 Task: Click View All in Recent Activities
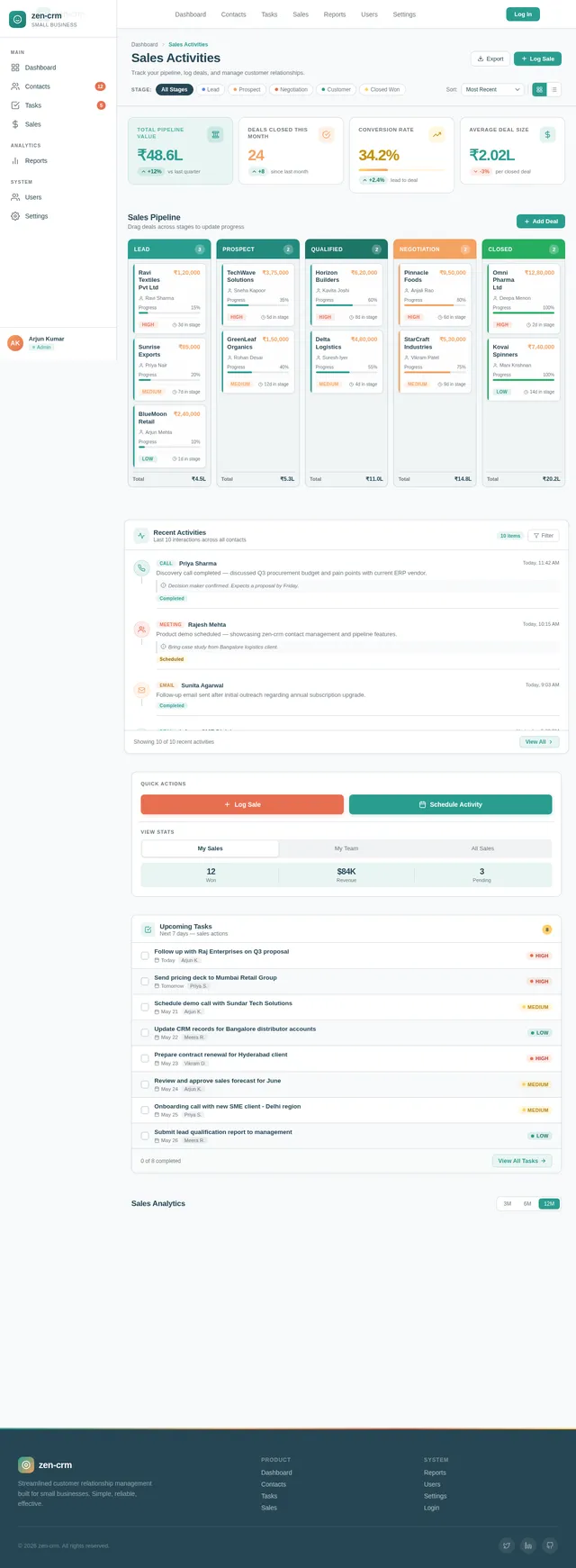(x=540, y=742)
